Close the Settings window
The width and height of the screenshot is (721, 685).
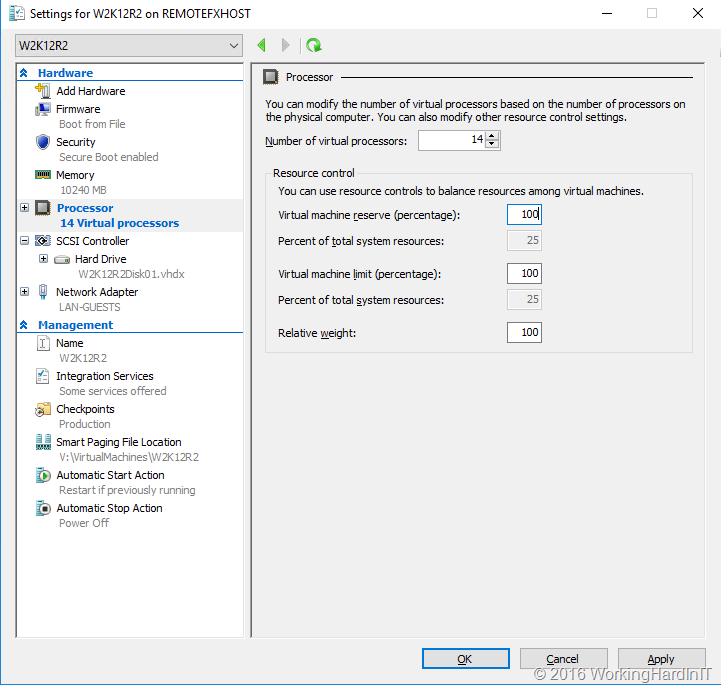[698, 13]
